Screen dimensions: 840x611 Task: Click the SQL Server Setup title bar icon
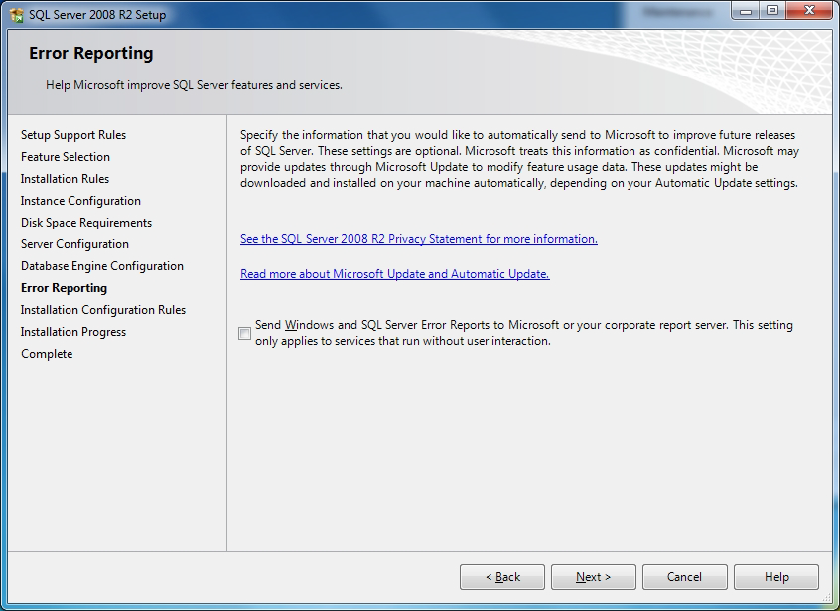(17, 15)
